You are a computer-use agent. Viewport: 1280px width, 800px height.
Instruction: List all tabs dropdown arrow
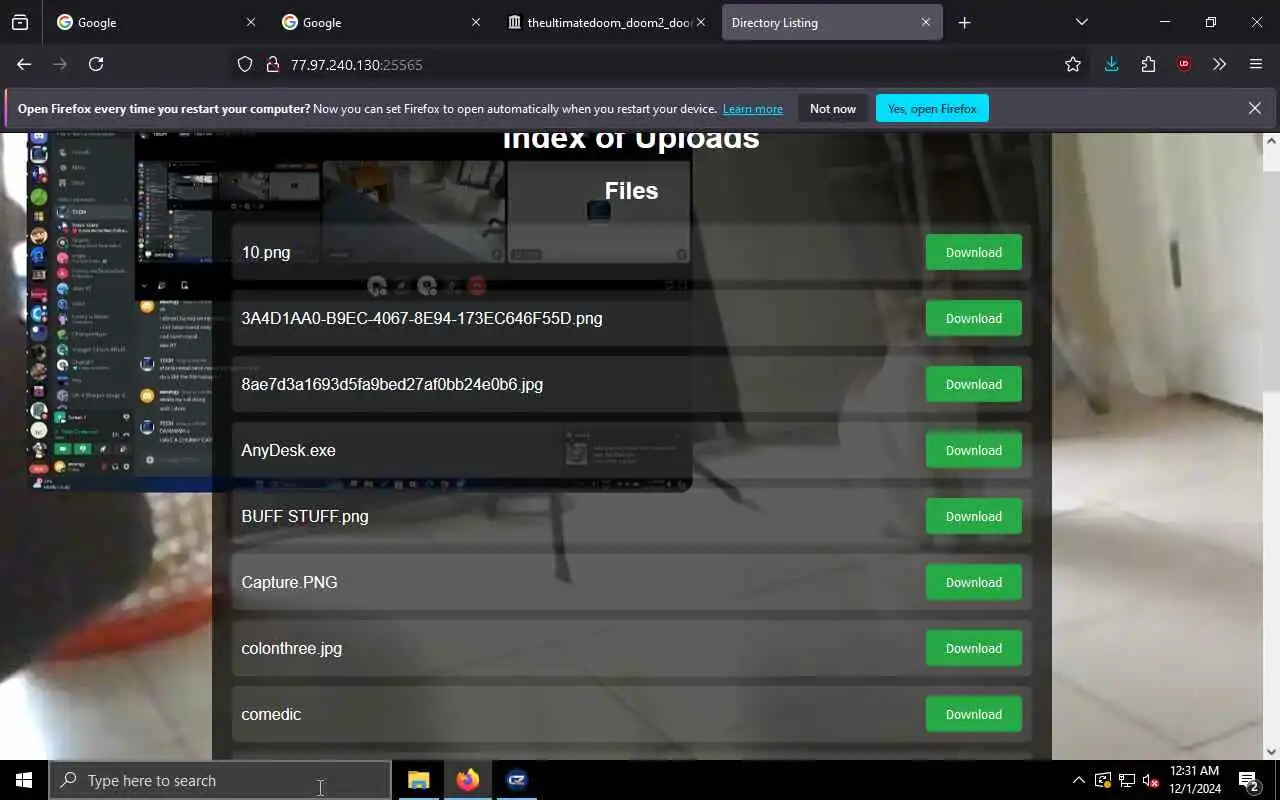(x=1081, y=22)
